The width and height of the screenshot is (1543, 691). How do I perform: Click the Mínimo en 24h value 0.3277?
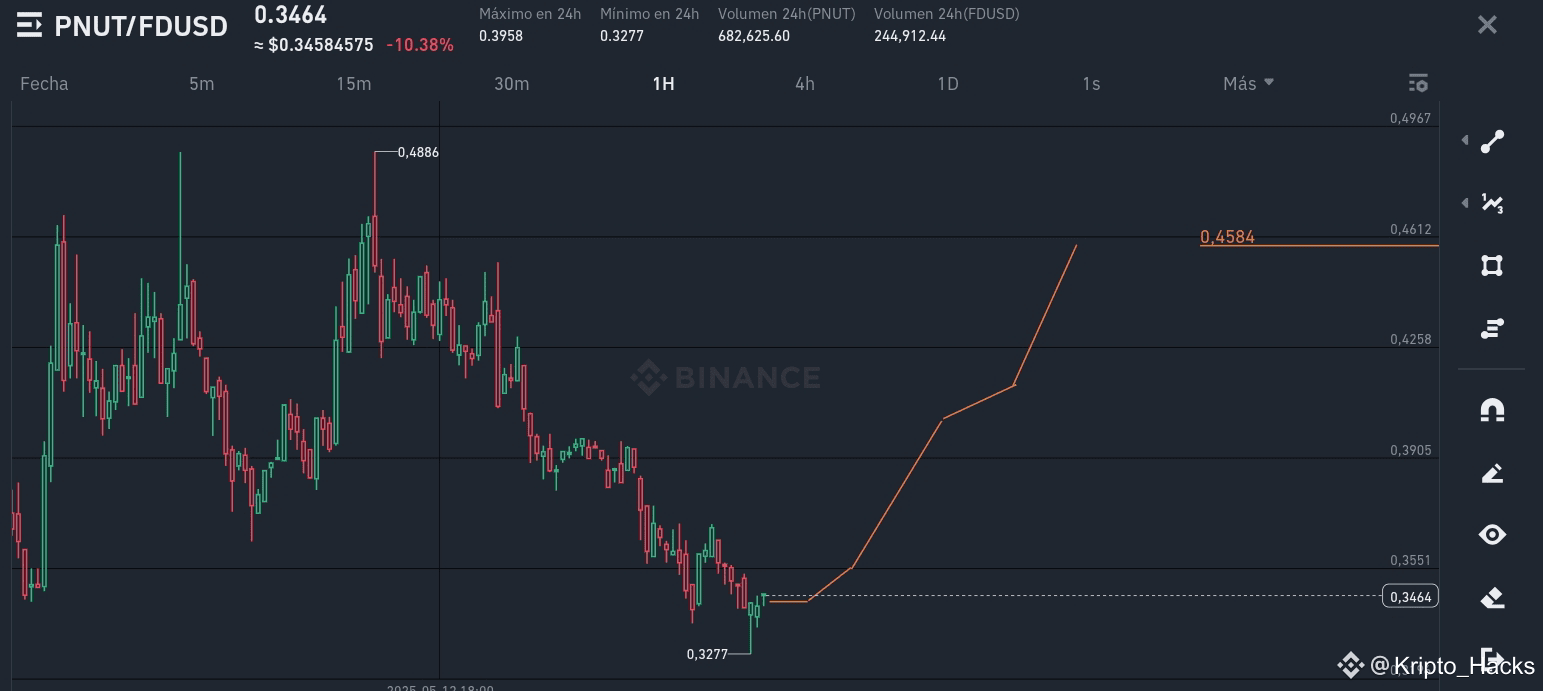[622, 36]
